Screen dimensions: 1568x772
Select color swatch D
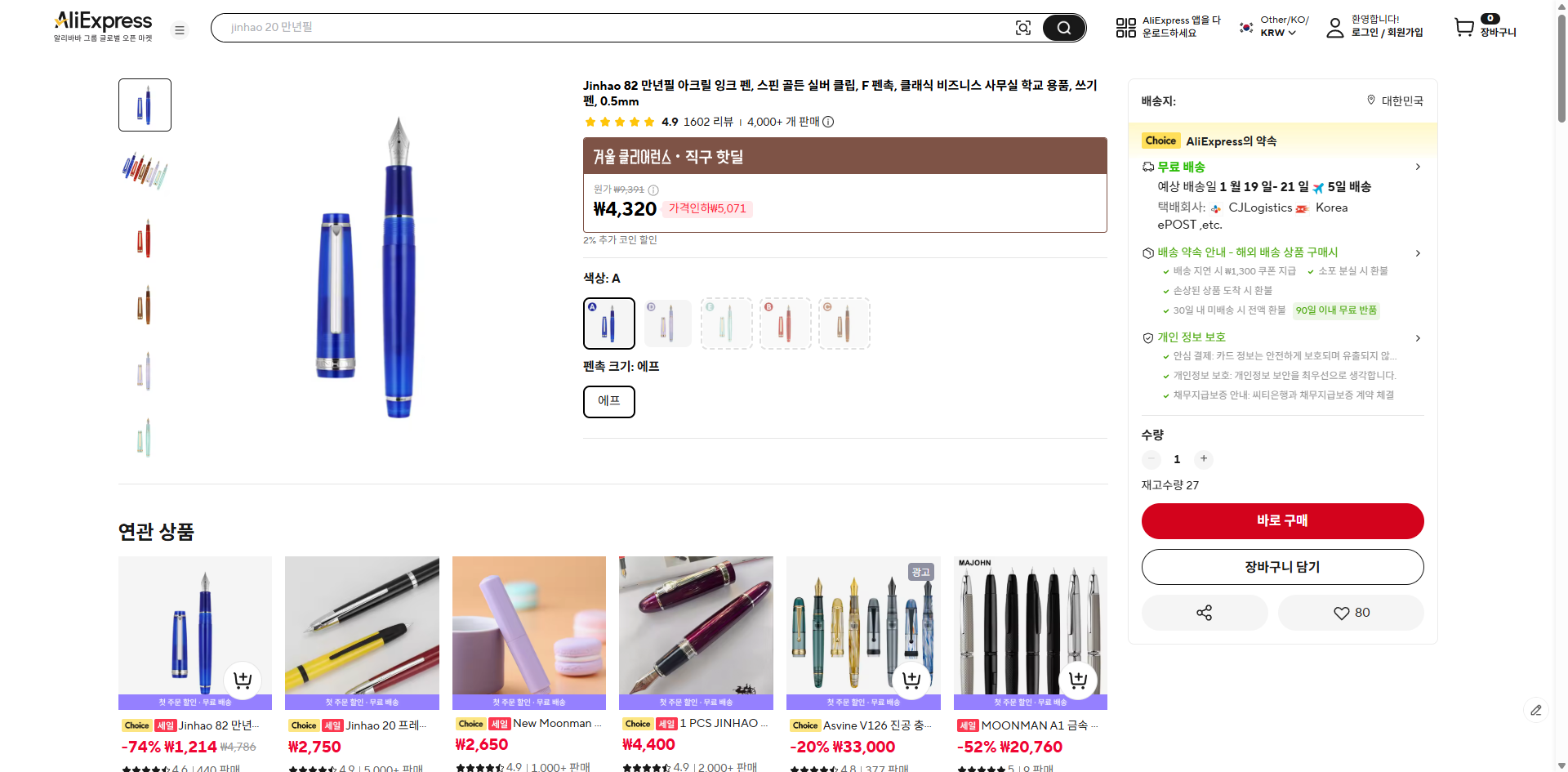click(667, 323)
